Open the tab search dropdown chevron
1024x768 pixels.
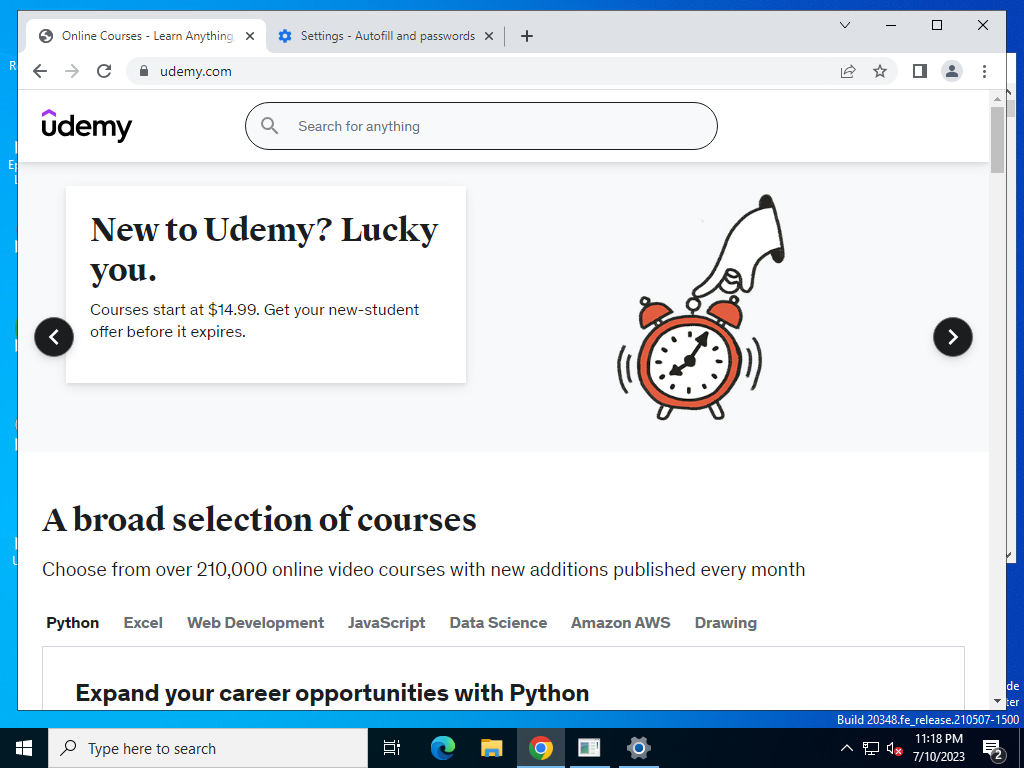point(844,25)
